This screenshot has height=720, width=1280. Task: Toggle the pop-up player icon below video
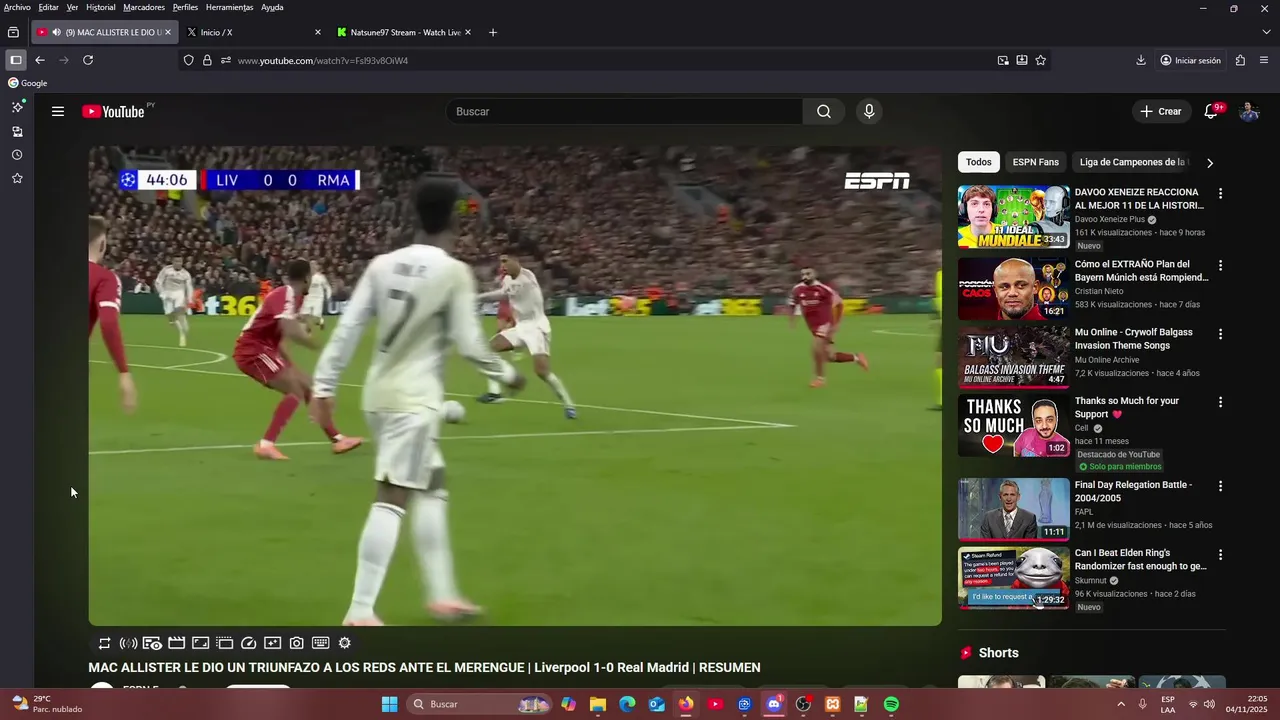pyautogui.click(x=224, y=643)
